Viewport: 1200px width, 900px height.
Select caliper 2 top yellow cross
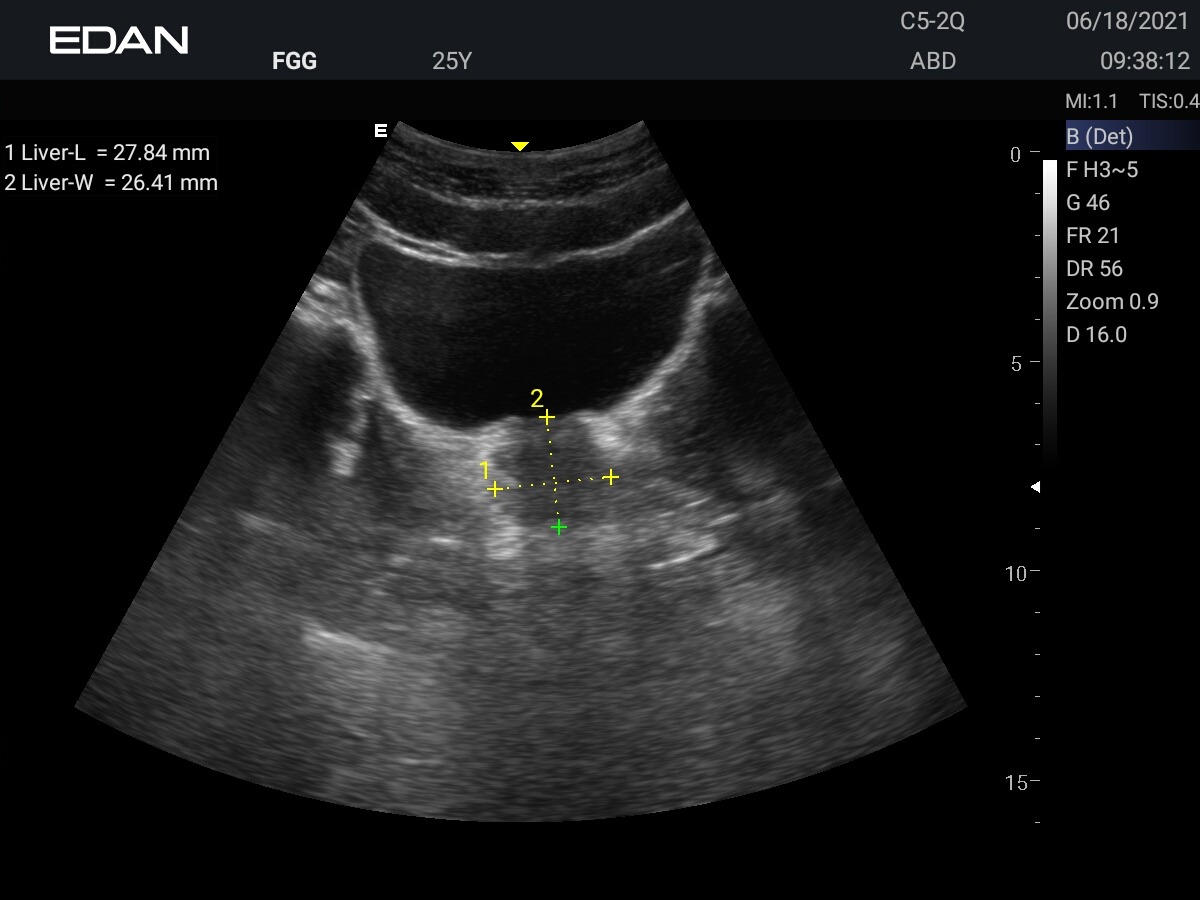point(547,416)
